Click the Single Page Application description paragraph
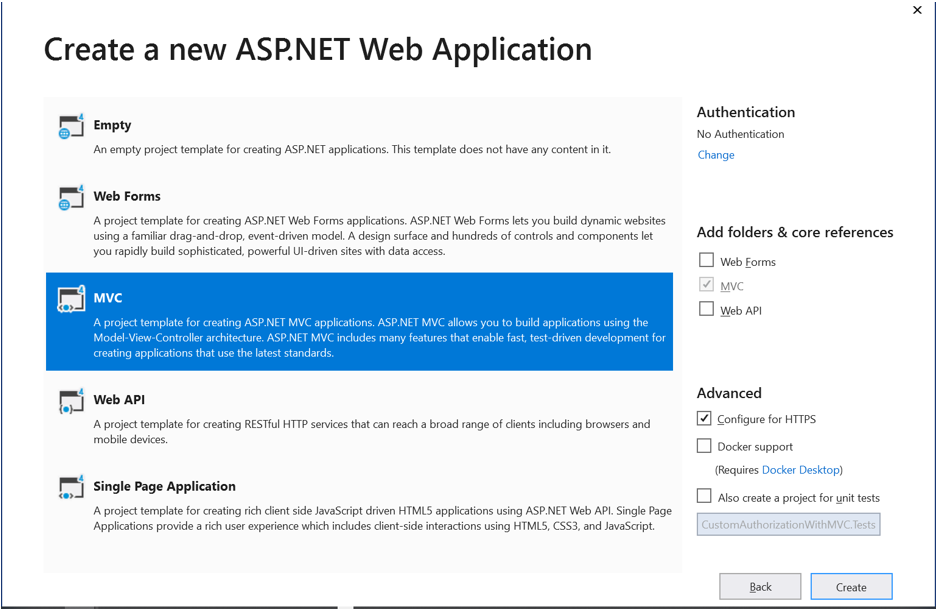939x609 pixels. point(383,519)
